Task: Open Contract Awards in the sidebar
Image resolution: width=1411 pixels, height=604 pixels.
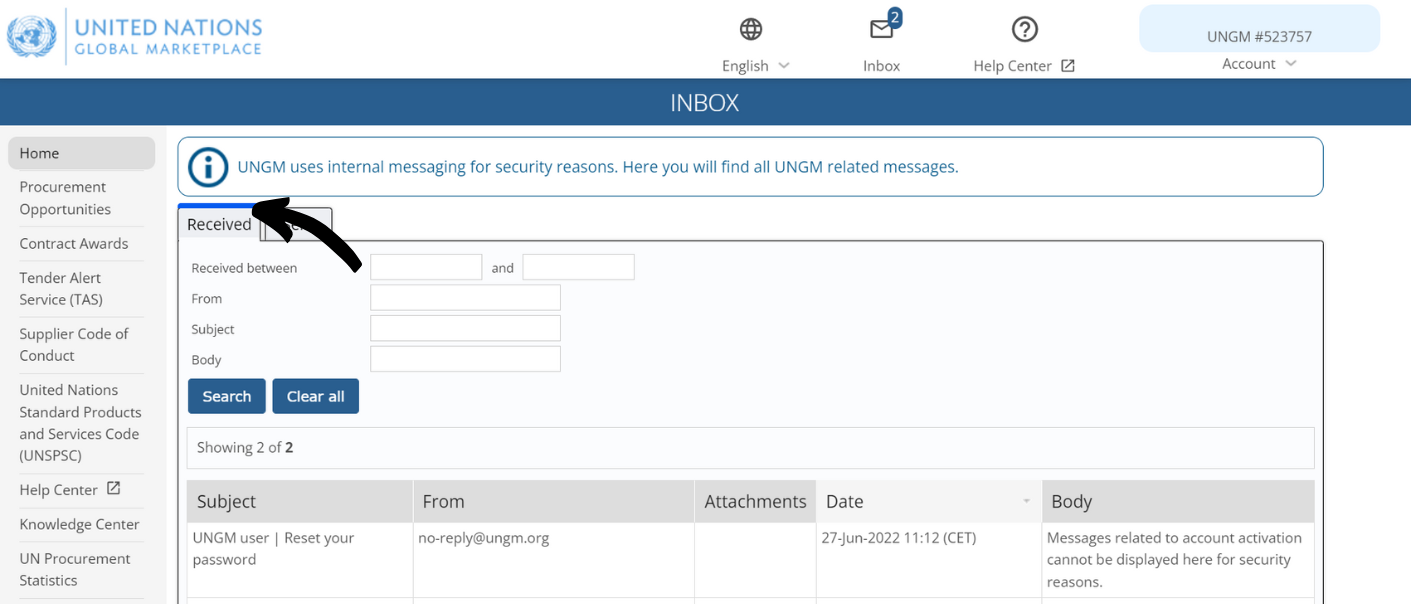Action: 74,243
